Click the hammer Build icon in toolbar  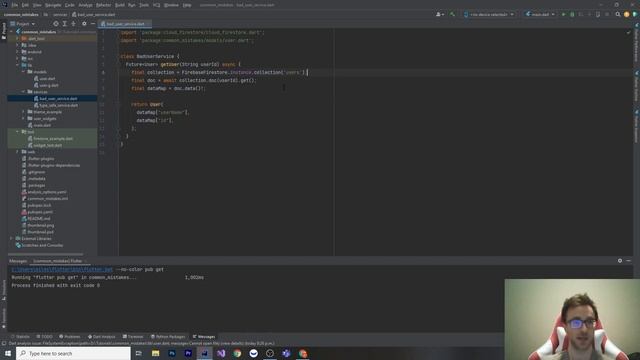tap(452, 14)
